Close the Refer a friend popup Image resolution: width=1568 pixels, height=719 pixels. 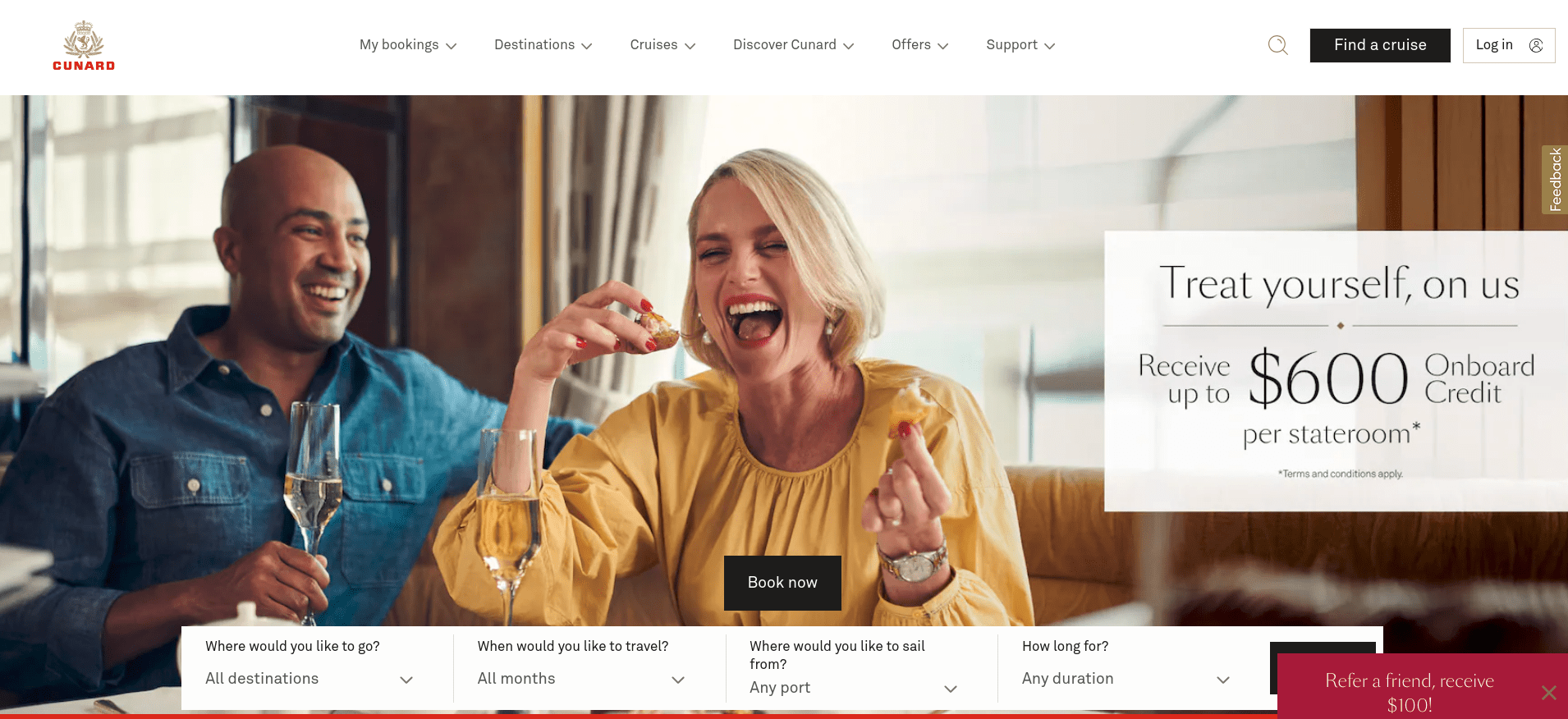tap(1549, 693)
